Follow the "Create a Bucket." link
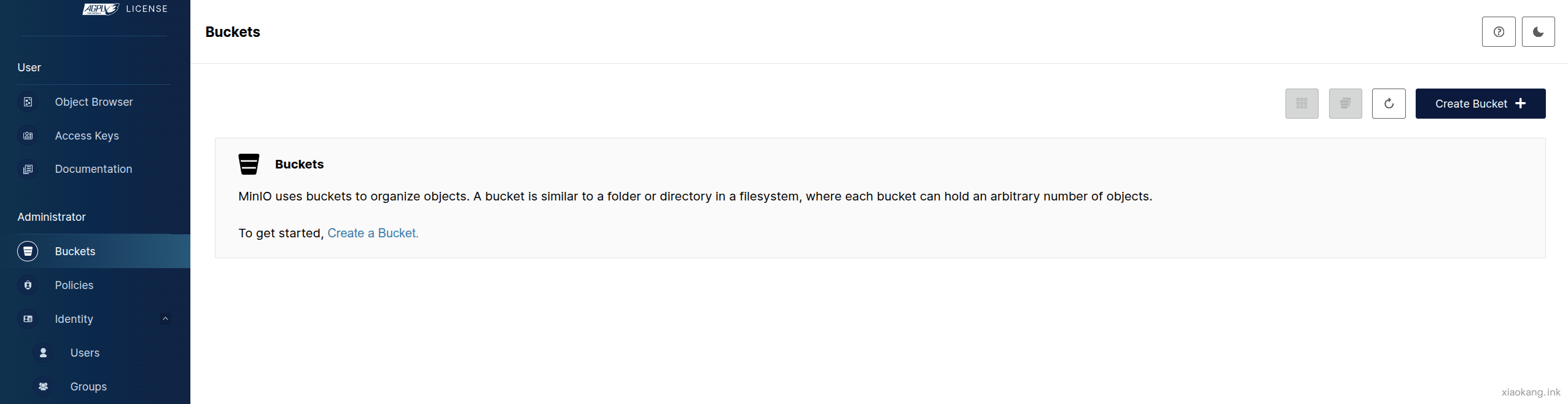This screenshot has height=404, width=1568. tap(373, 233)
